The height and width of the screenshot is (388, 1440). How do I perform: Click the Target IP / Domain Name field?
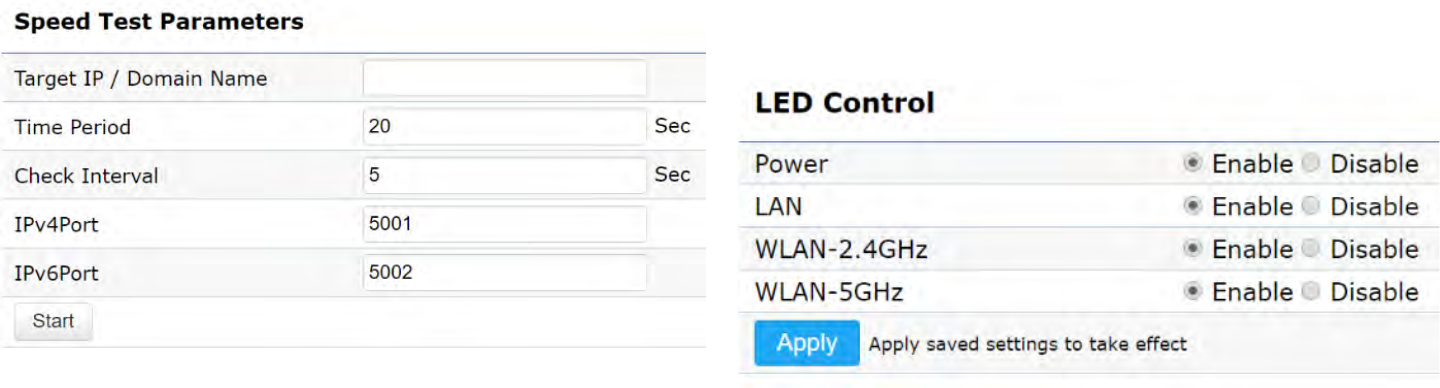505,78
